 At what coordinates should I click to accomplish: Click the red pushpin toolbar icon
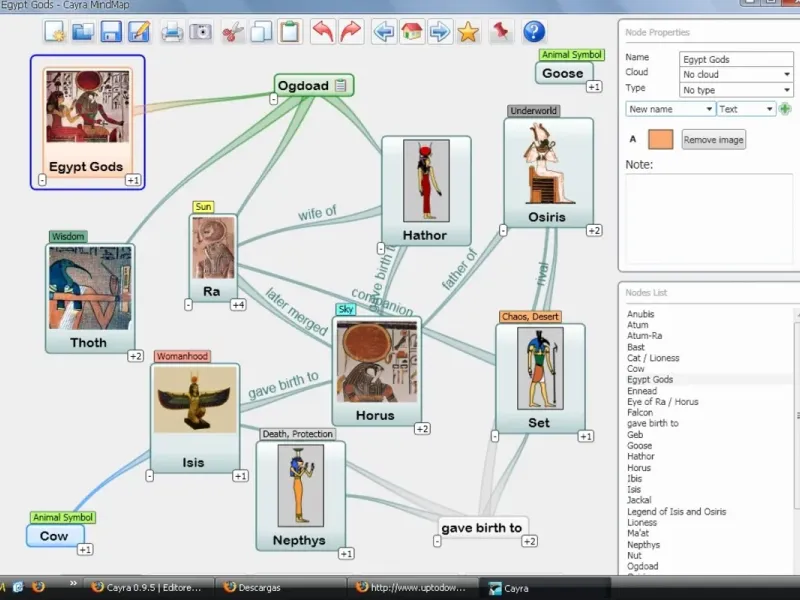click(x=501, y=32)
